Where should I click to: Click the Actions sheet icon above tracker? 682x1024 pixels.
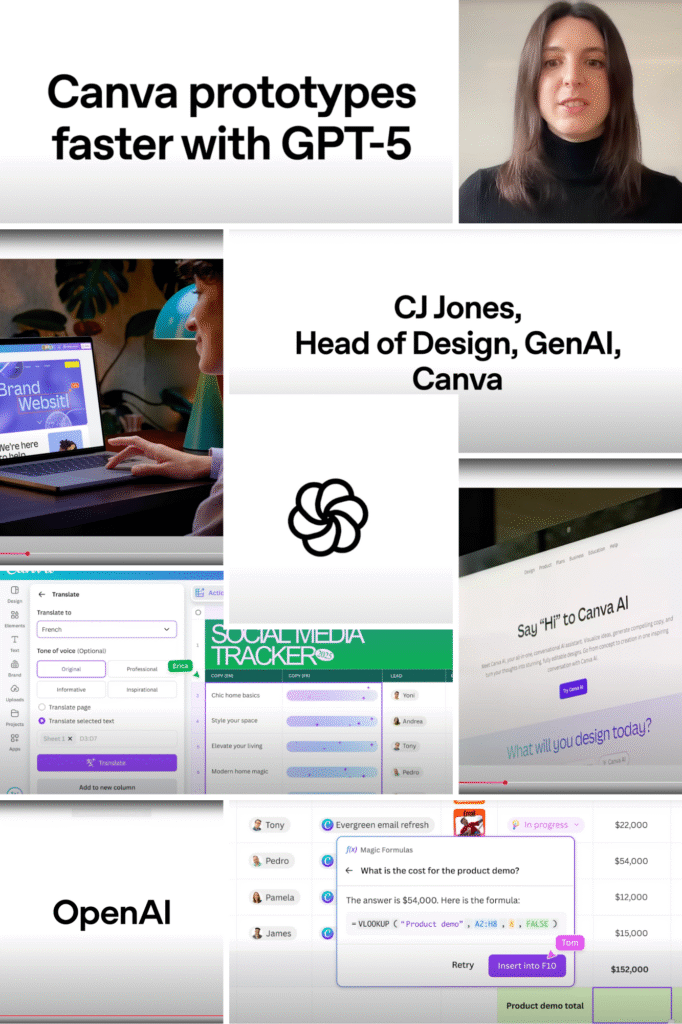[x=200, y=592]
